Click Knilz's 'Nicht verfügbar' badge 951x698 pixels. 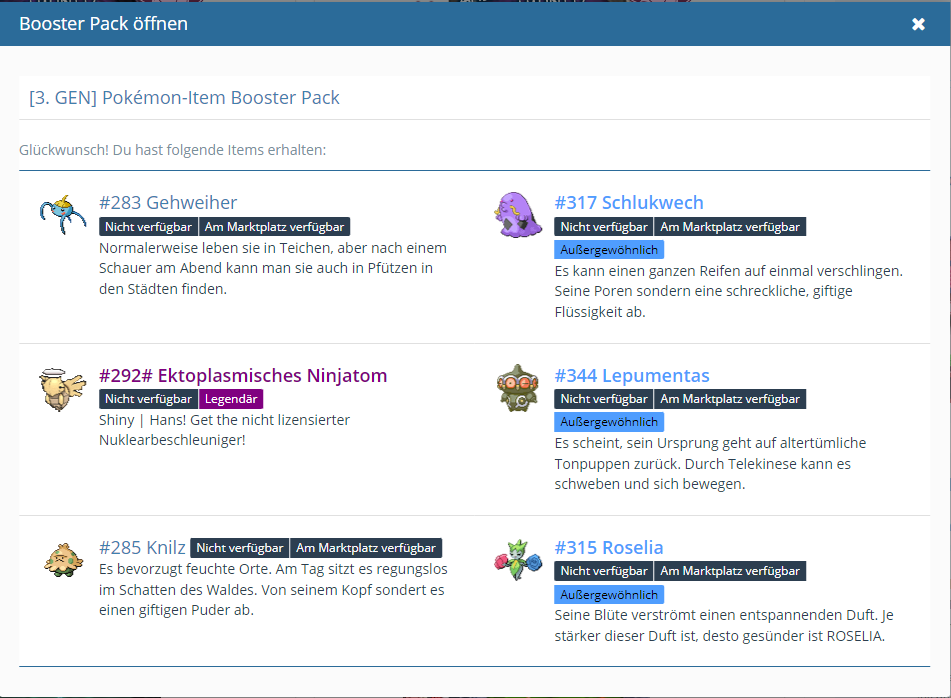[x=239, y=548]
